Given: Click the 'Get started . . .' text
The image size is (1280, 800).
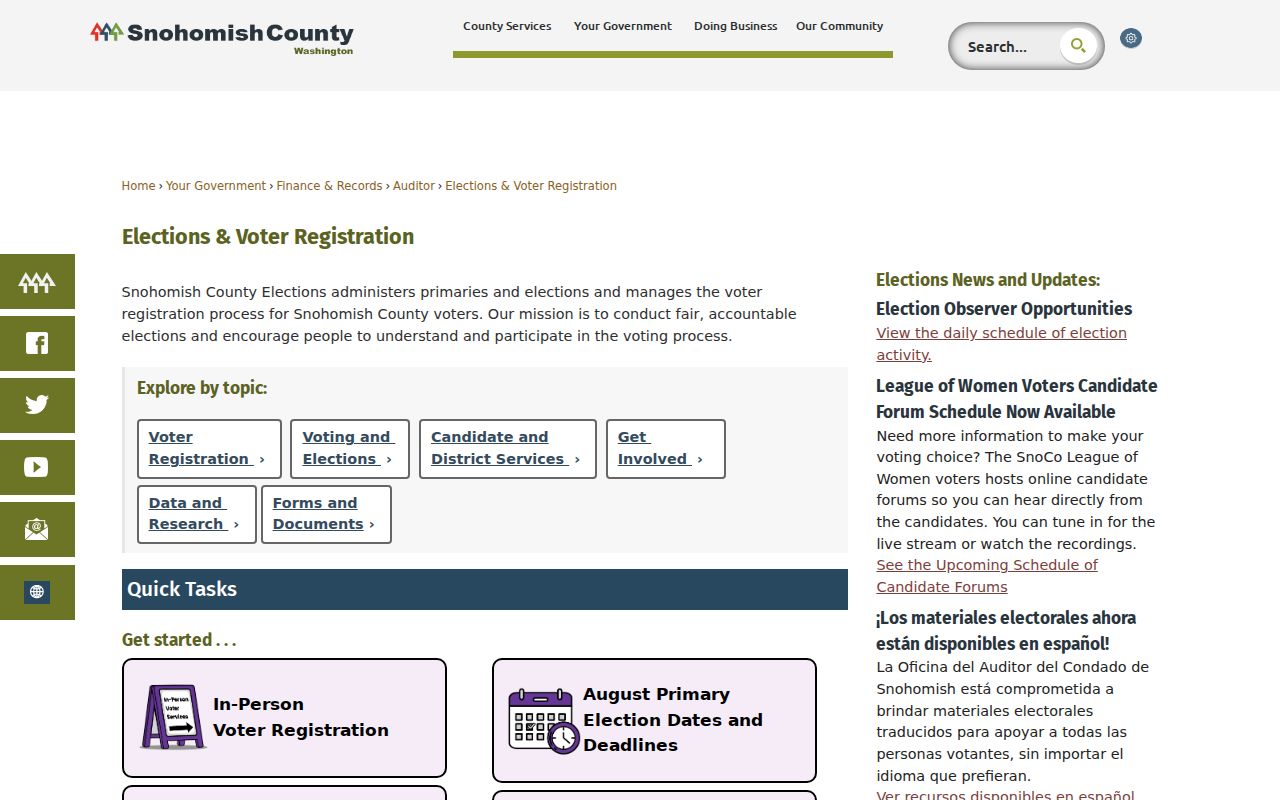Looking at the screenshot, I should coord(179,640).
